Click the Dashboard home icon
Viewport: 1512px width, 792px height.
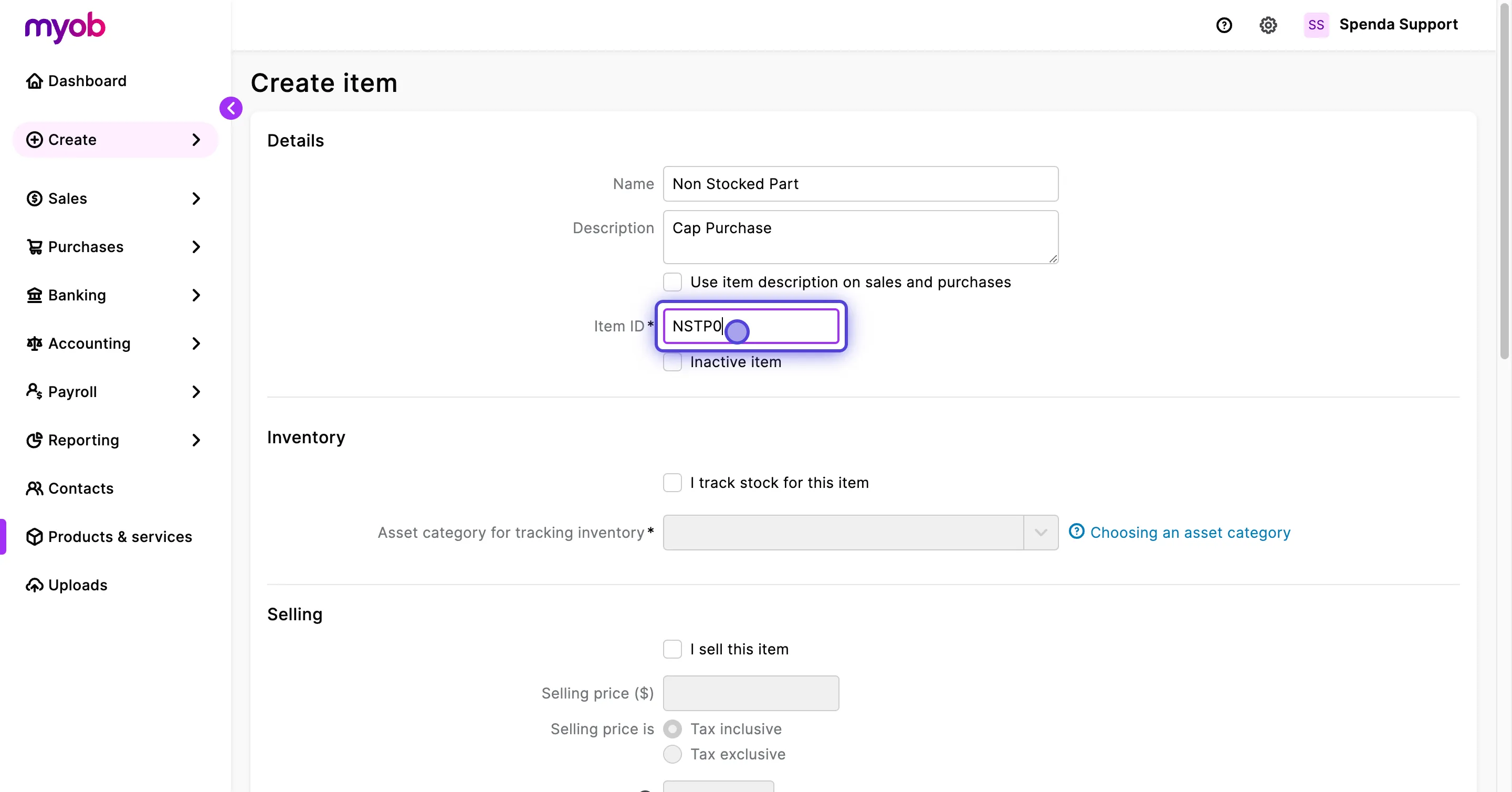point(35,81)
